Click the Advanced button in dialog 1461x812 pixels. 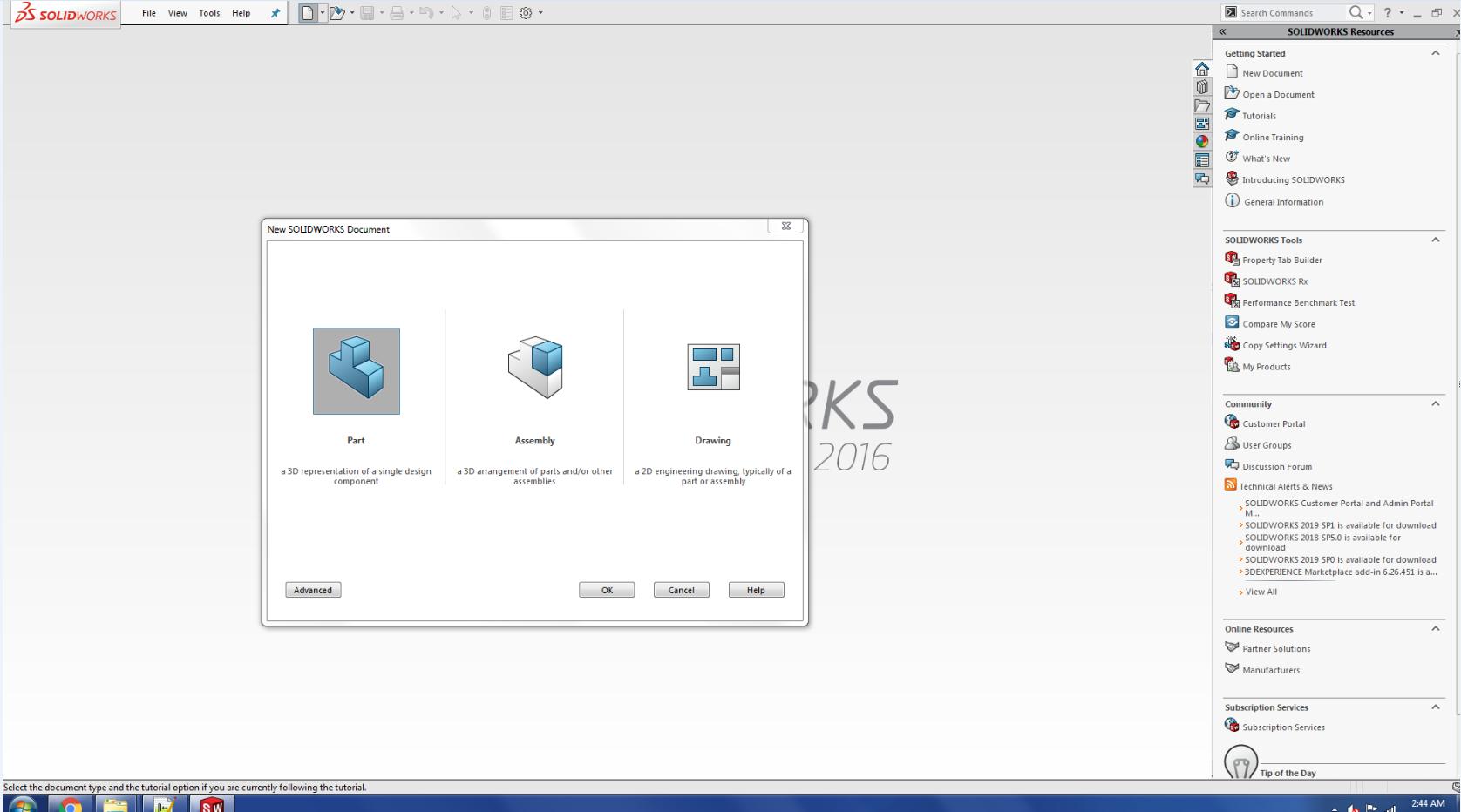[313, 590]
